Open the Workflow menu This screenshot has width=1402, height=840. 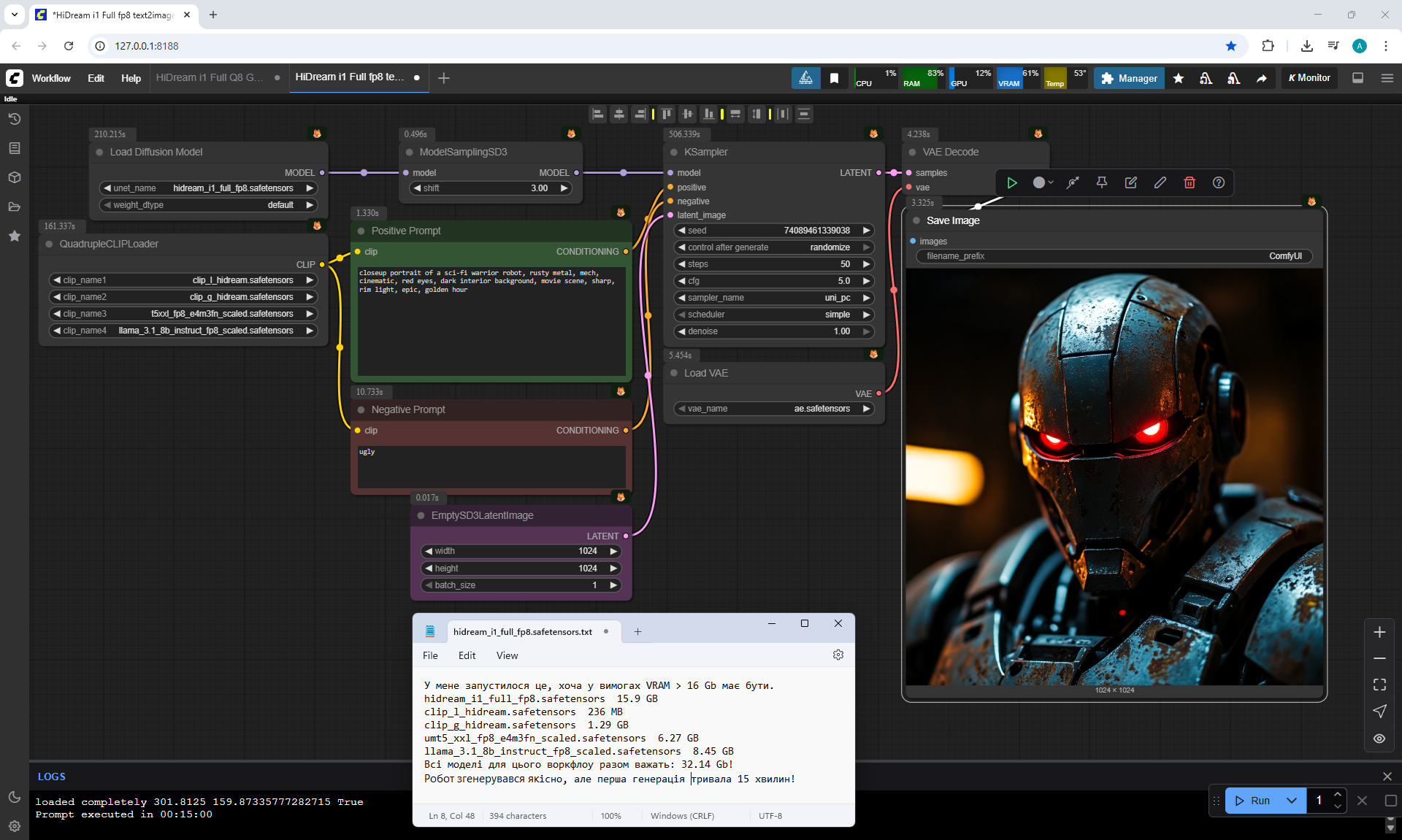[51, 78]
